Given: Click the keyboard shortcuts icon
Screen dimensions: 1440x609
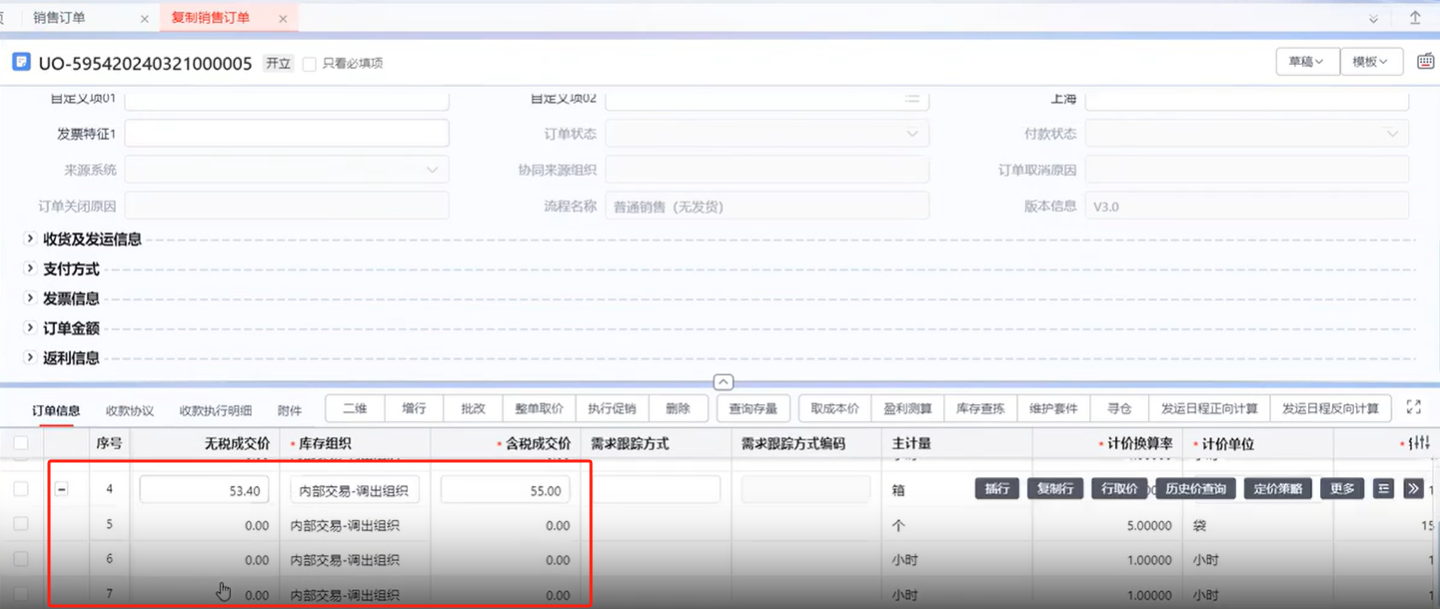Looking at the screenshot, I should click(x=1426, y=62).
